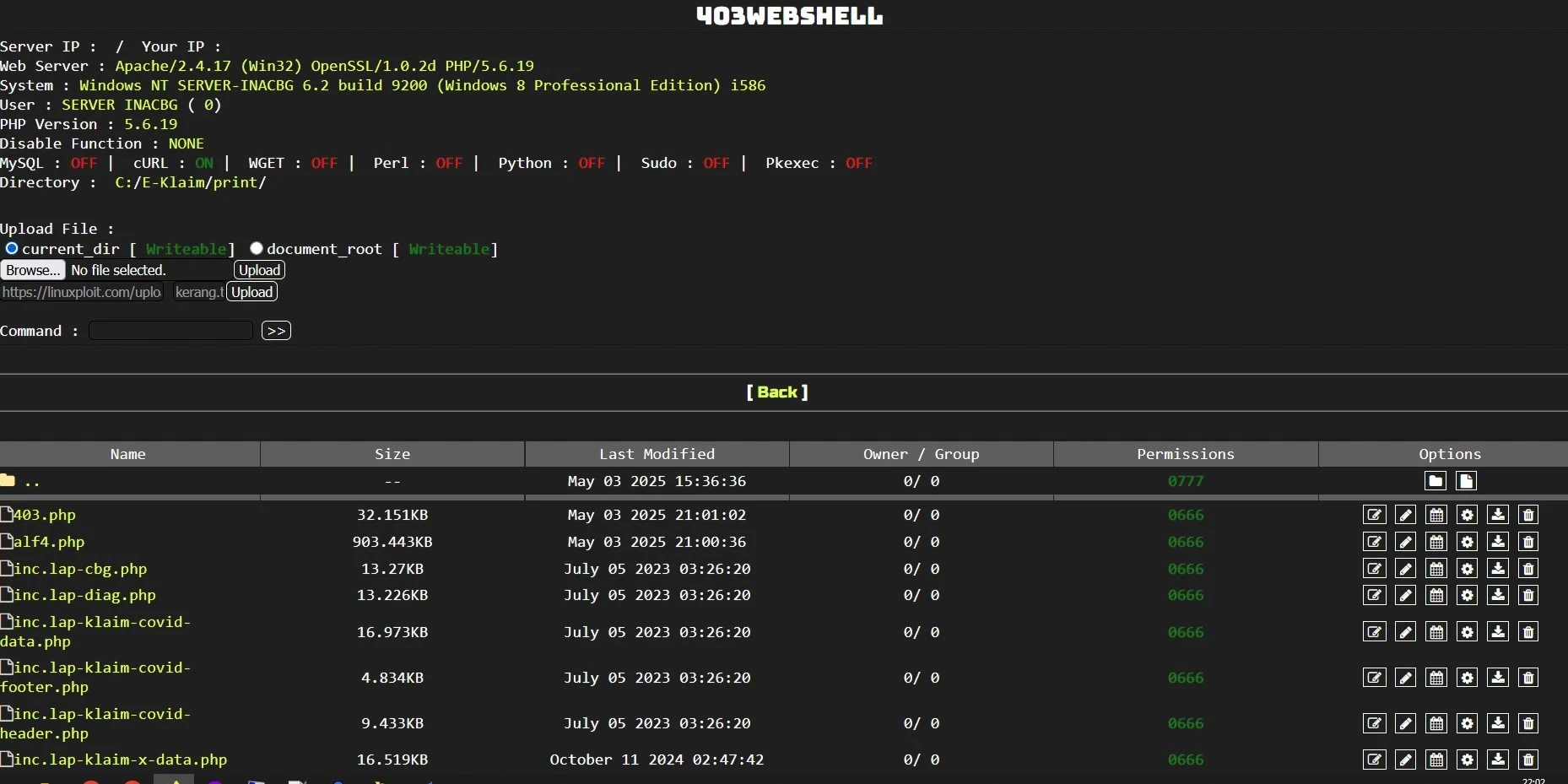
Task: Download inc.lap-klaim-covid-data.php via its download icon
Action: point(1498,632)
